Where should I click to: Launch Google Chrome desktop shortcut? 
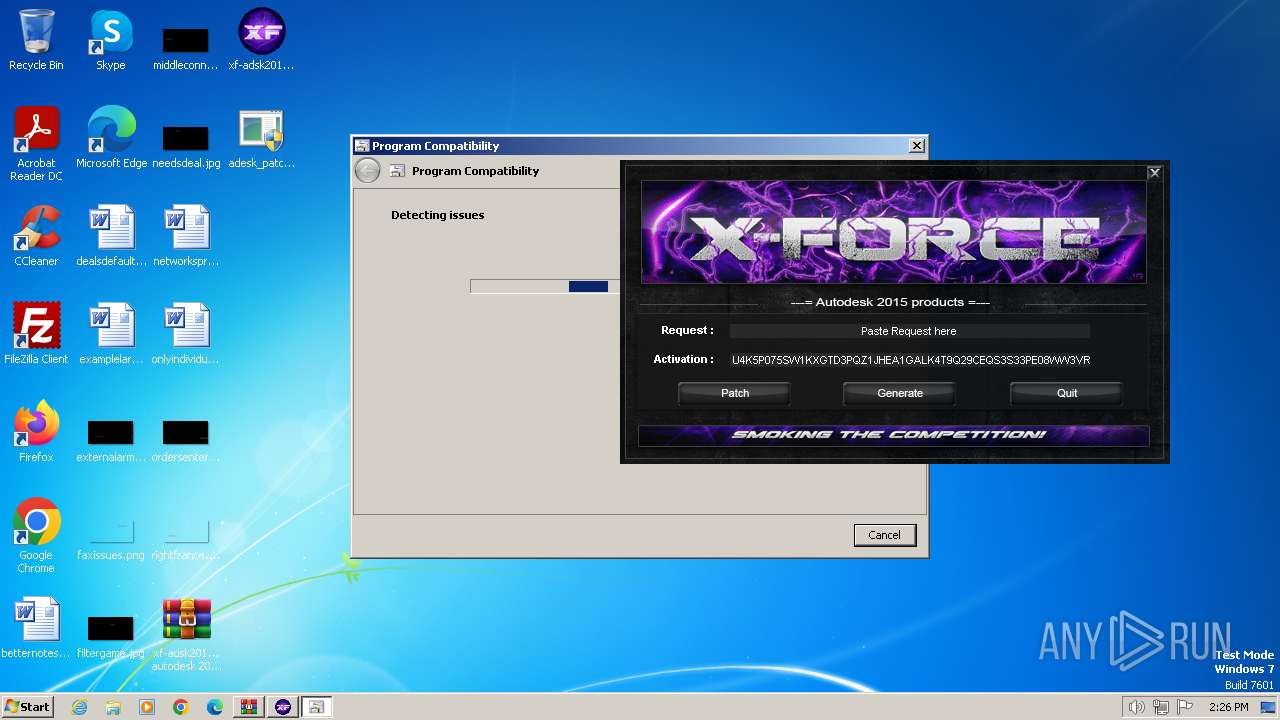coord(36,536)
